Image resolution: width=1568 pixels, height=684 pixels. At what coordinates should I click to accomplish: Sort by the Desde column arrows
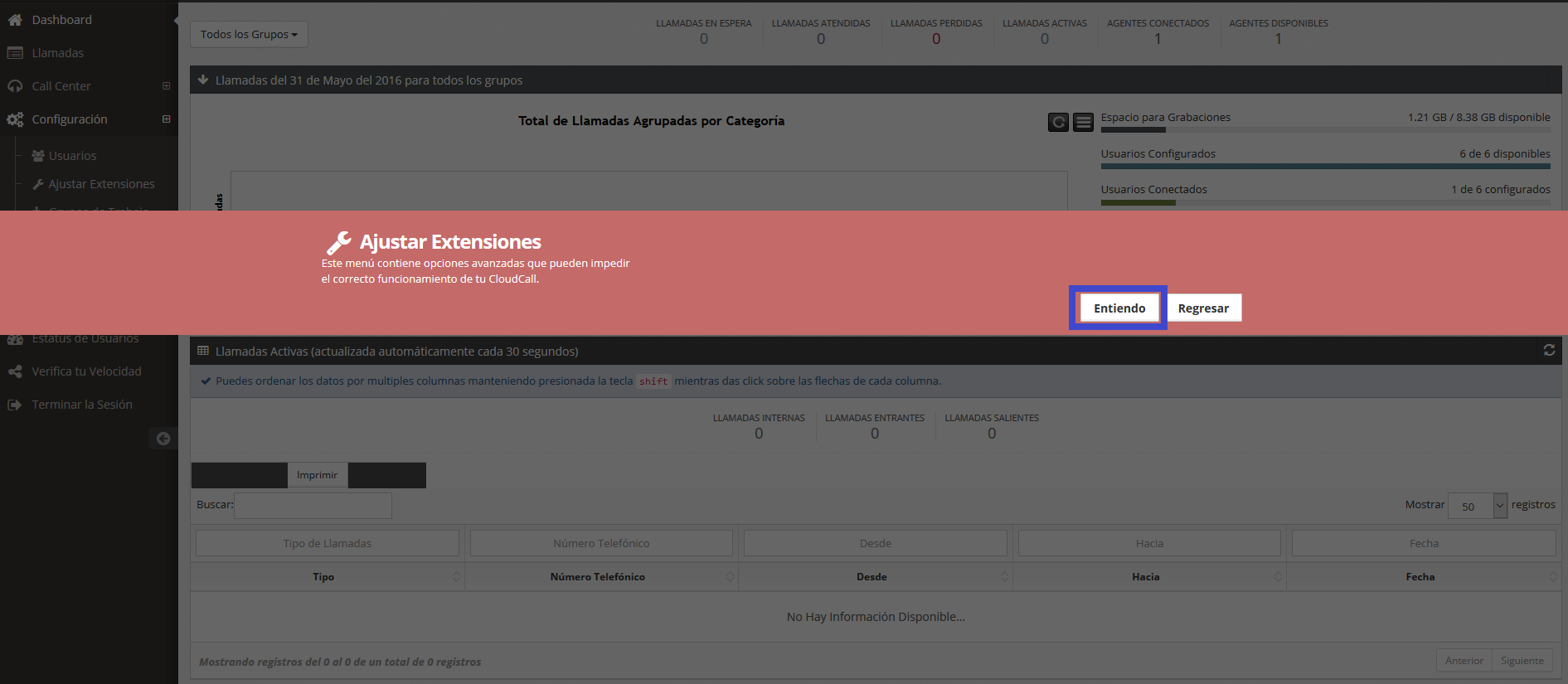pyautogui.click(x=1004, y=576)
